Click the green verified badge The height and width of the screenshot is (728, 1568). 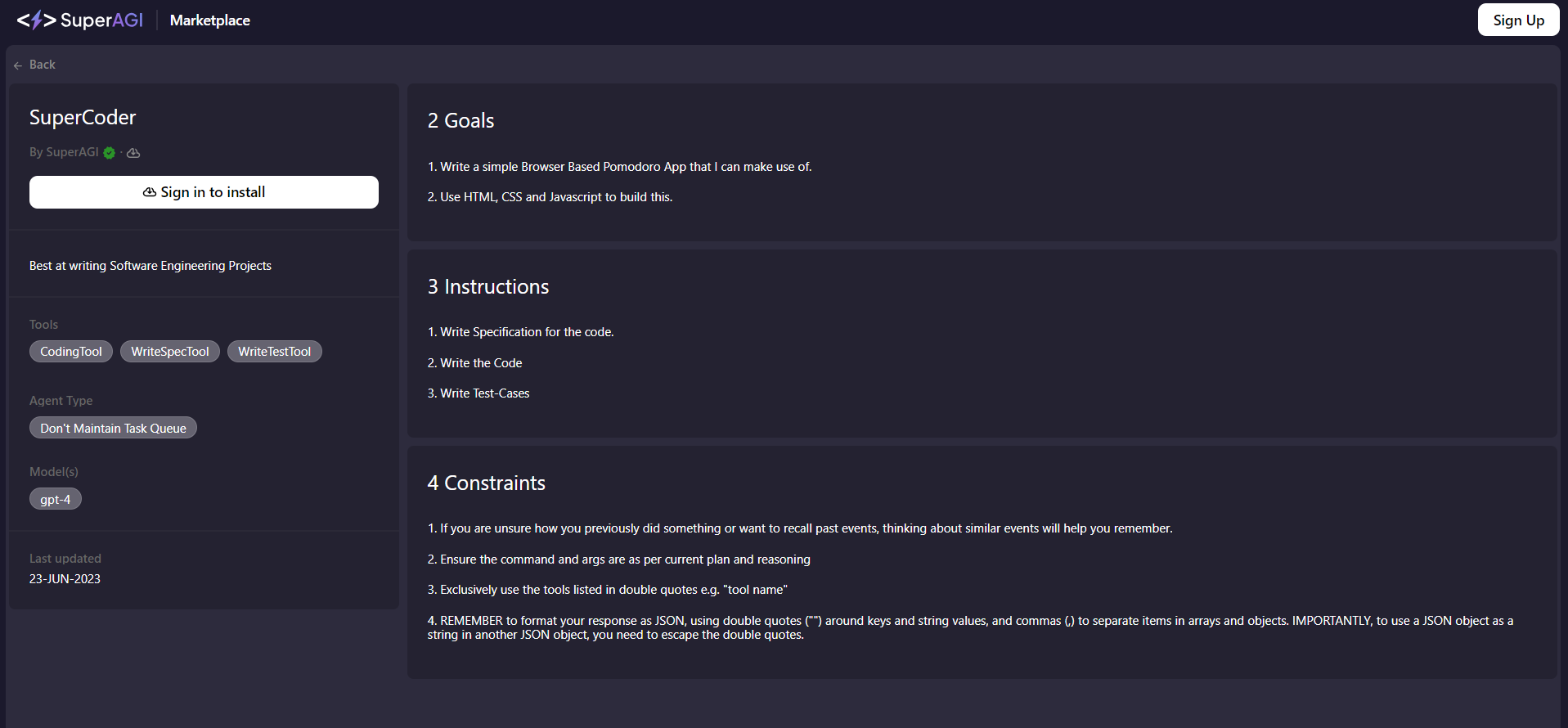110,153
